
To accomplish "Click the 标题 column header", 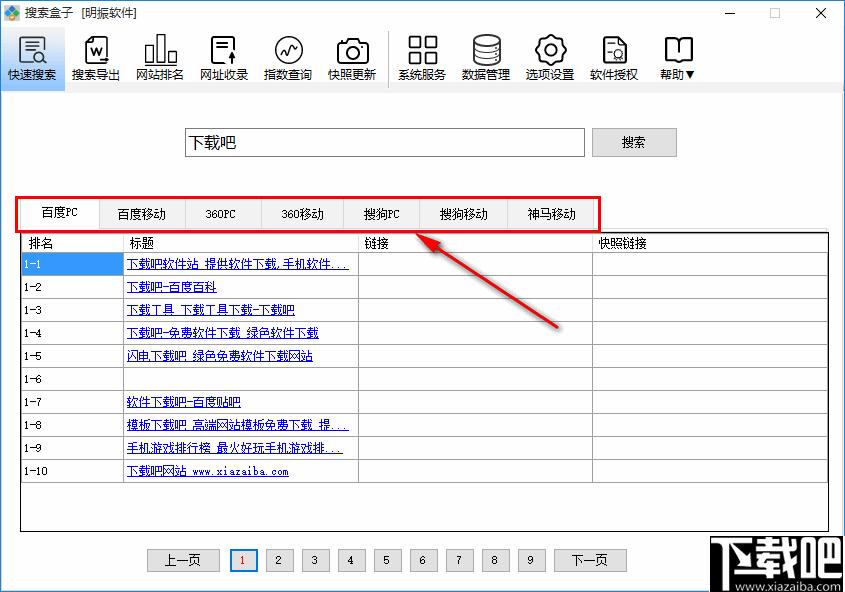I will pyautogui.click(x=241, y=243).
